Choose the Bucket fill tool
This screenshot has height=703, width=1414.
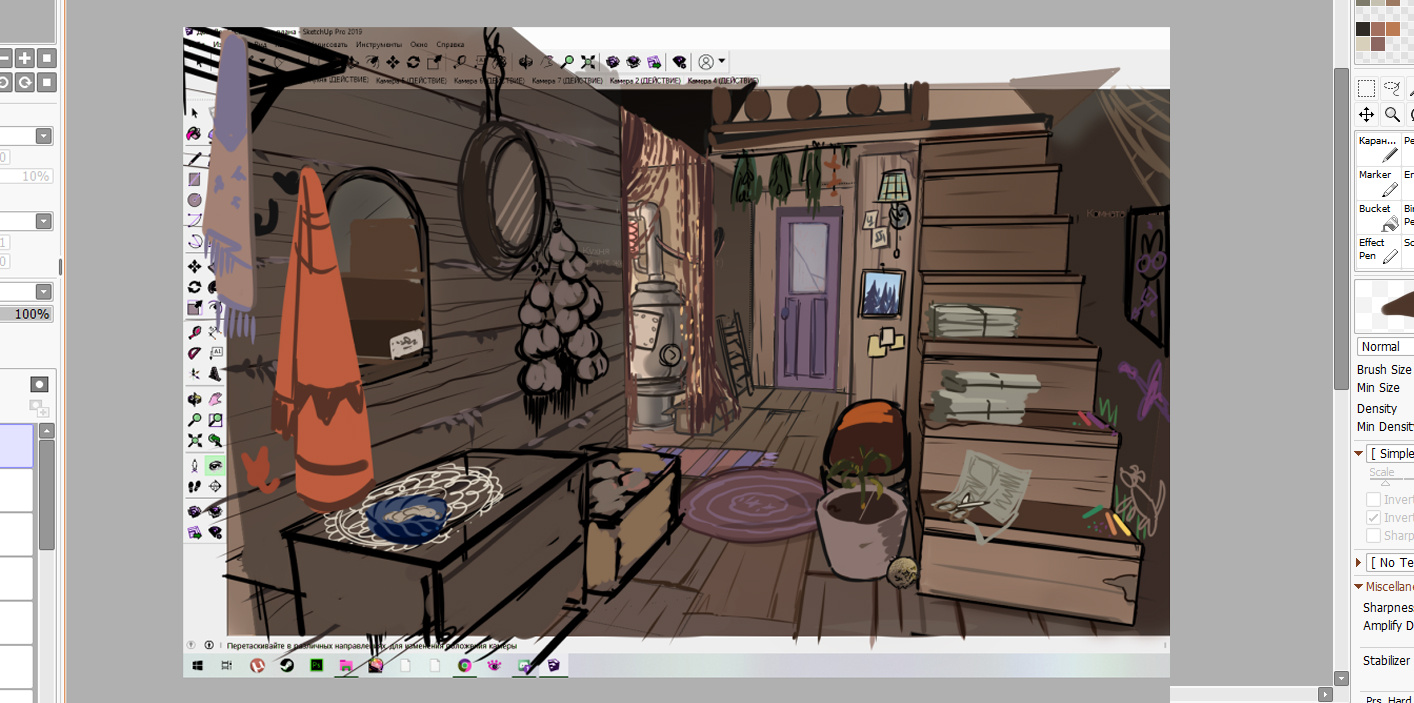pos(1379,216)
